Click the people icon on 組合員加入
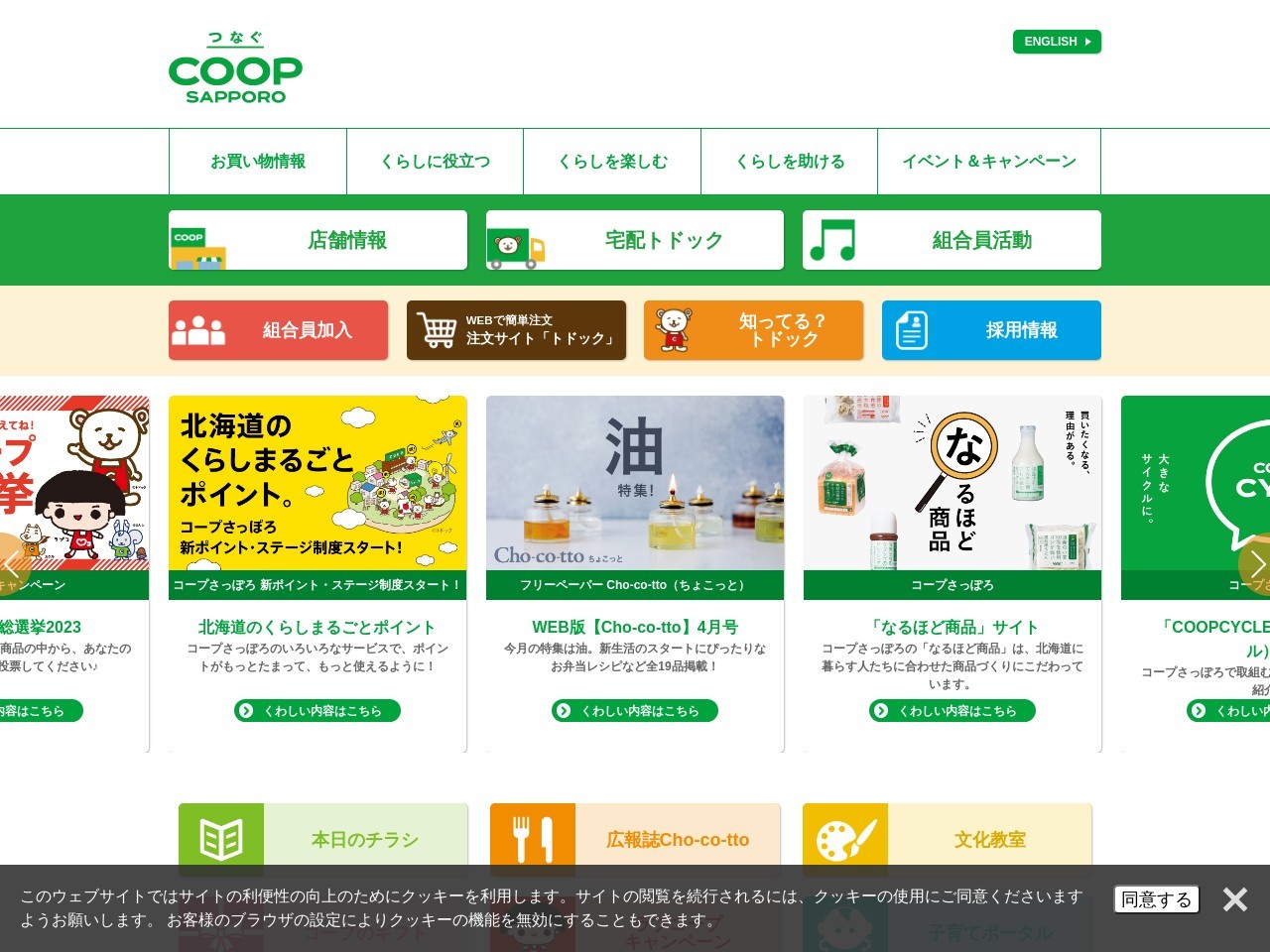The height and width of the screenshot is (952, 1270). point(198,330)
